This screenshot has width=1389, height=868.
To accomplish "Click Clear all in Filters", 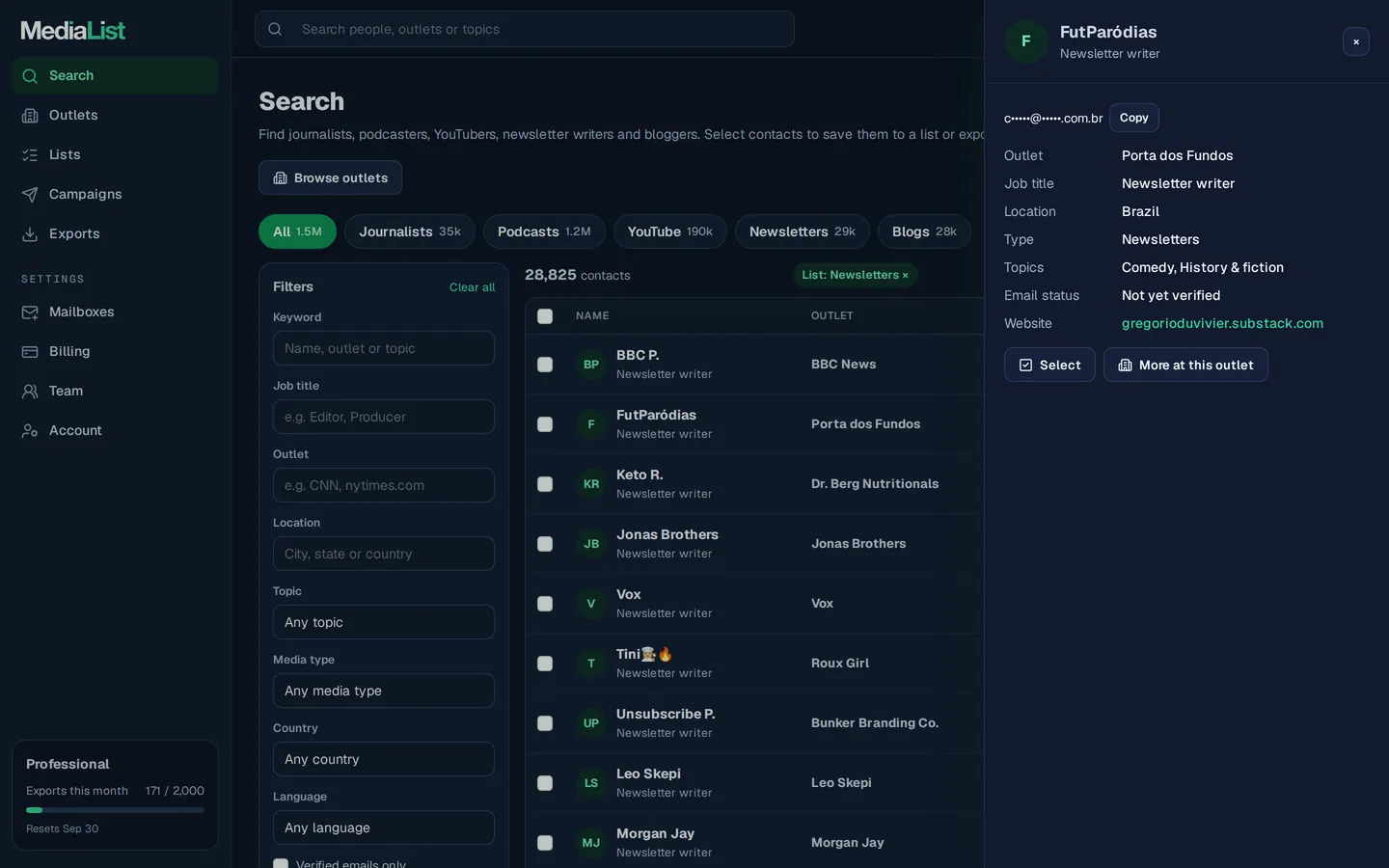I will click(x=472, y=287).
